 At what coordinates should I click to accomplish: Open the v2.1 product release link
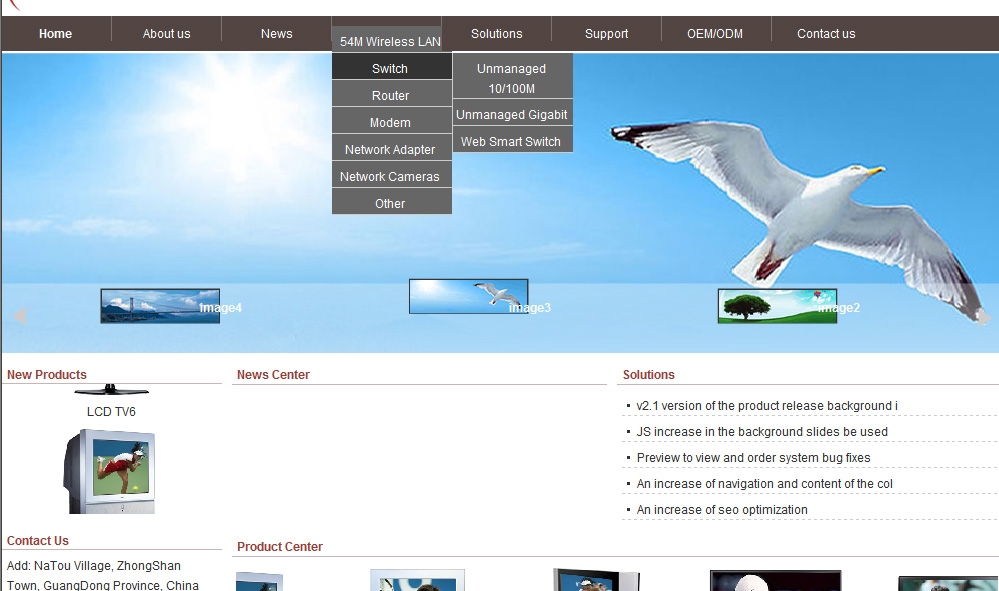(x=766, y=406)
